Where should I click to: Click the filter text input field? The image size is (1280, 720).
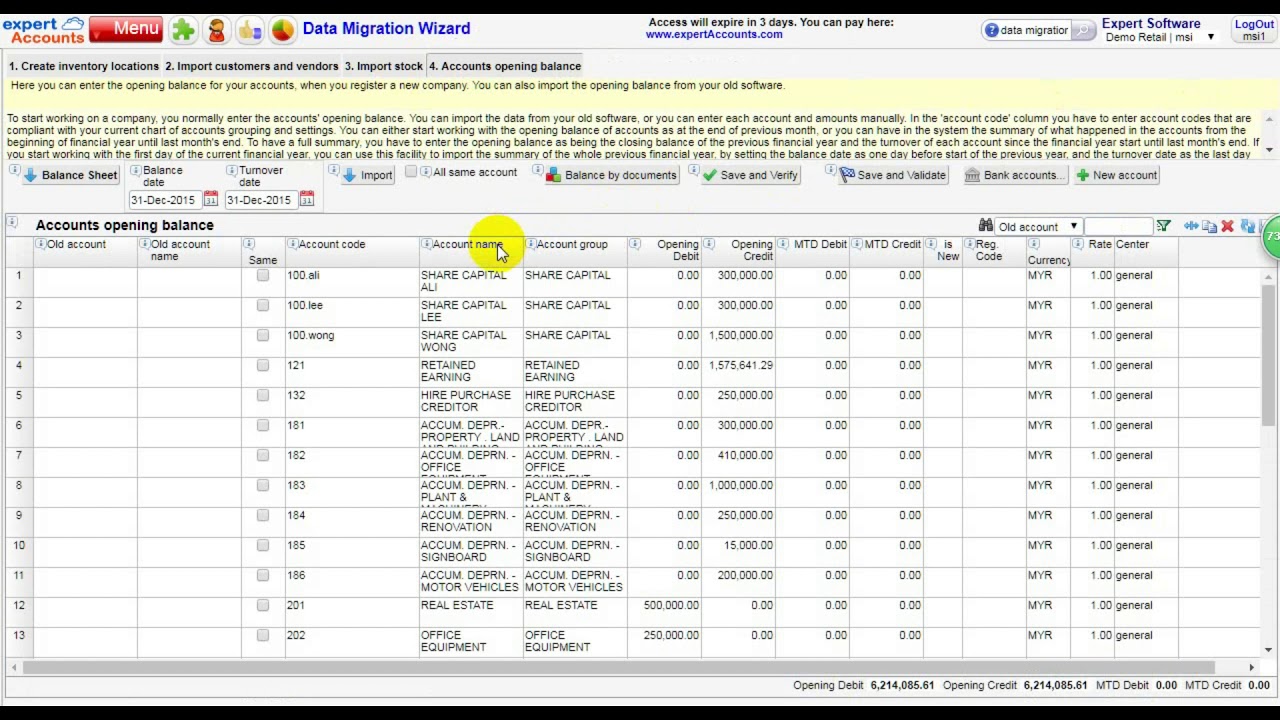pos(1118,227)
